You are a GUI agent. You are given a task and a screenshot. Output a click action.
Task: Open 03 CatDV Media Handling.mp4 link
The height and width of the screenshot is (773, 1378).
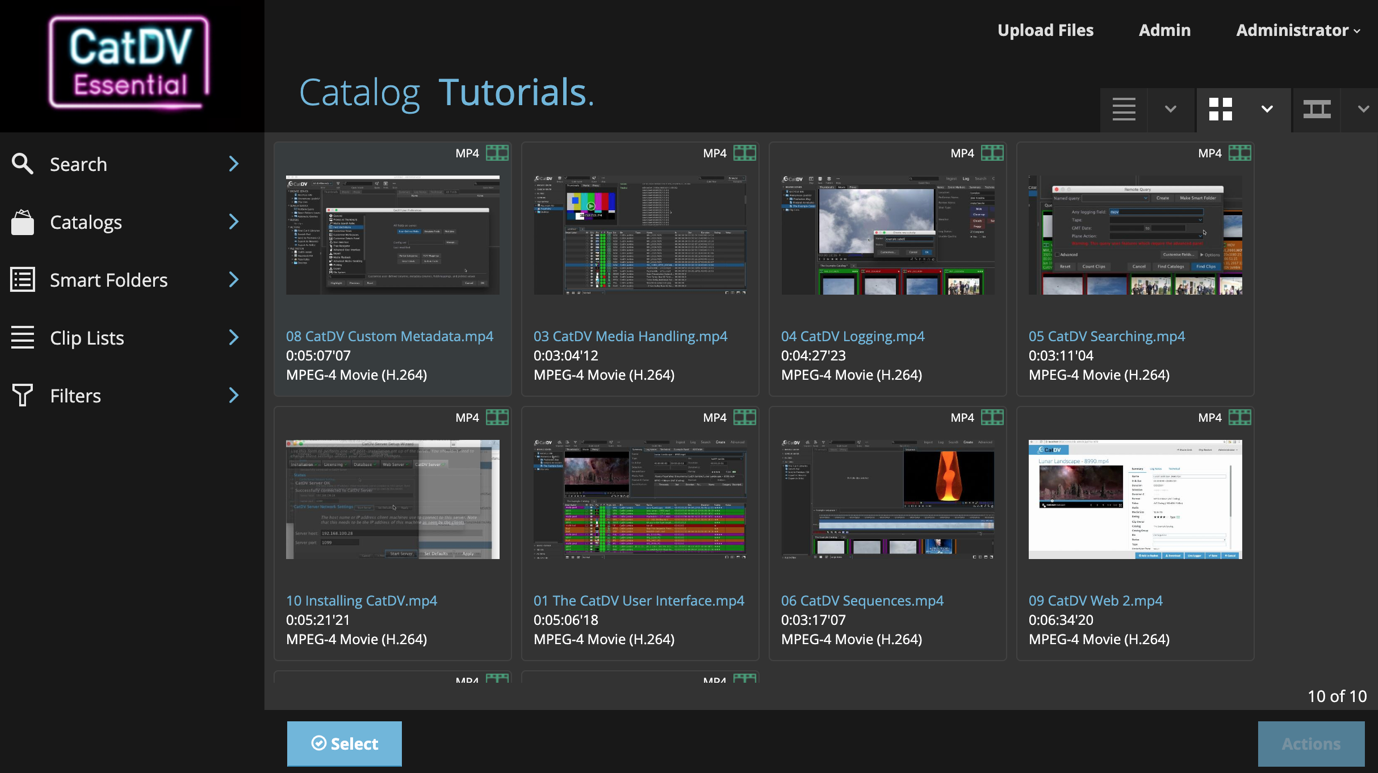630,336
